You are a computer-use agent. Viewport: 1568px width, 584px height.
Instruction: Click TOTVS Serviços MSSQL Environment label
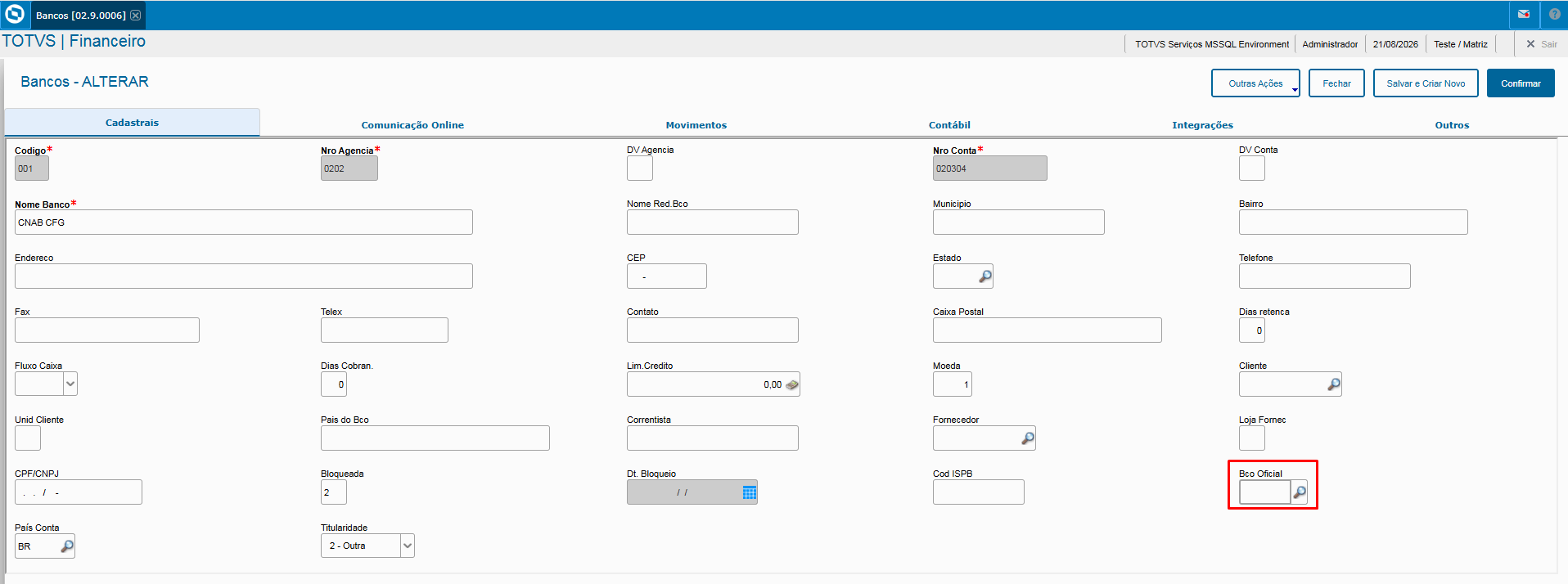[1212, 44]
